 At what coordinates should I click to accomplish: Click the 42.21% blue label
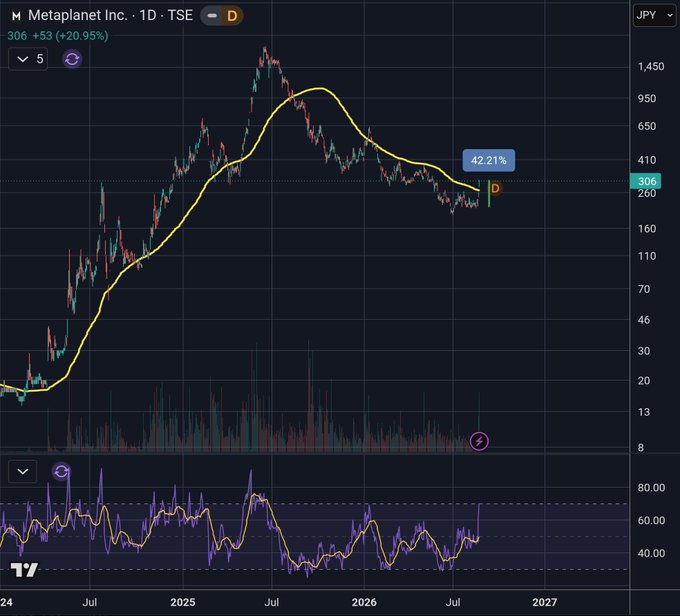click(x=489, y=161)
